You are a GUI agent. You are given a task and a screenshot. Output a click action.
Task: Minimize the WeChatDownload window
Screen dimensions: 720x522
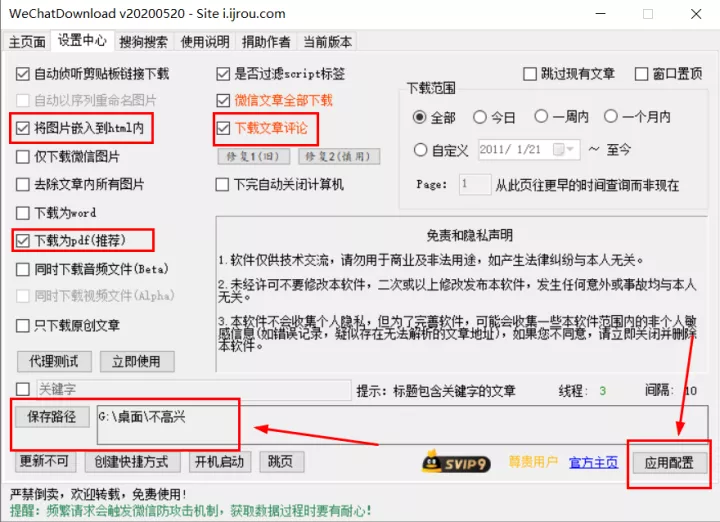pyautogui.click(x=601, y=14)
